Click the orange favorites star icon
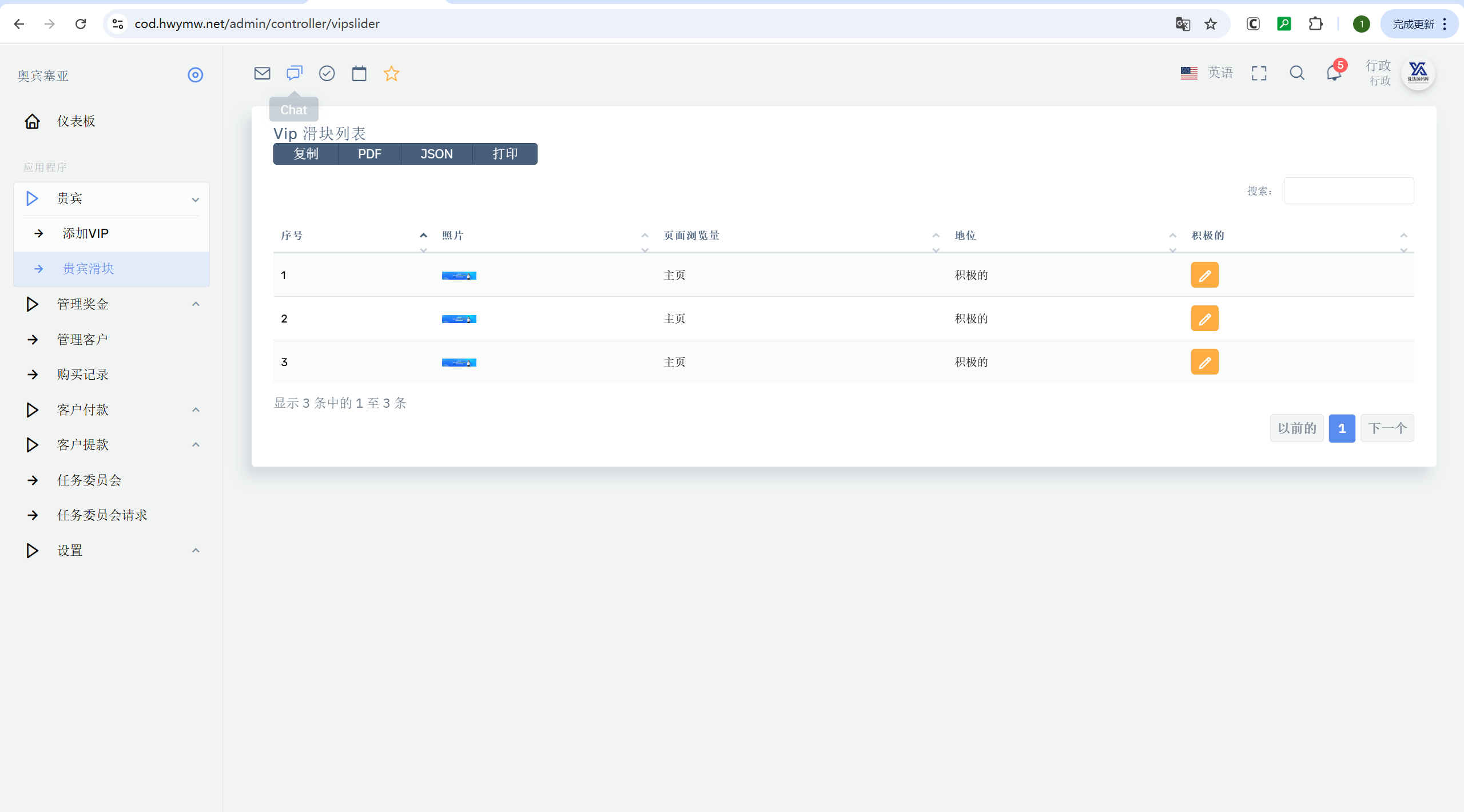The height and width of the screenshot is (812, 1464). pos(391,73)
